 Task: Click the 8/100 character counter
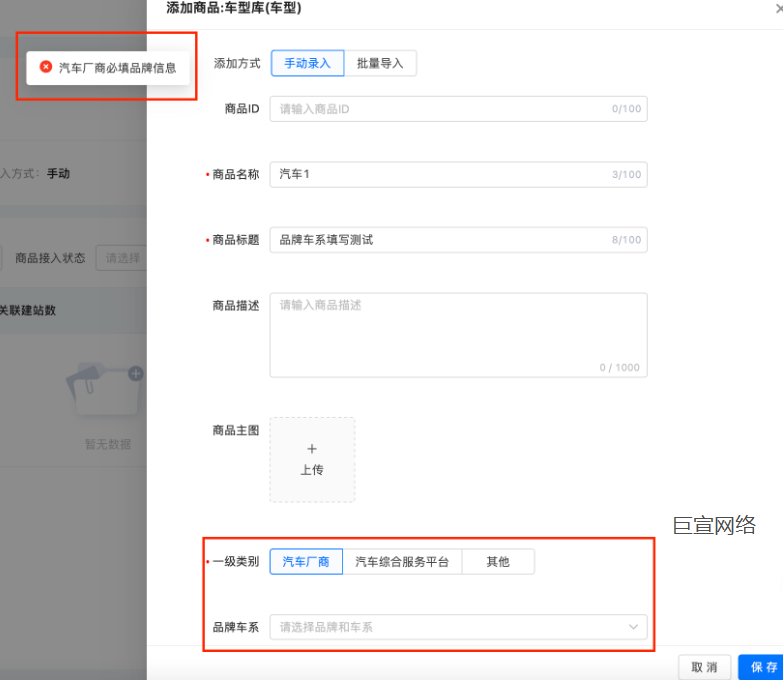626,240
